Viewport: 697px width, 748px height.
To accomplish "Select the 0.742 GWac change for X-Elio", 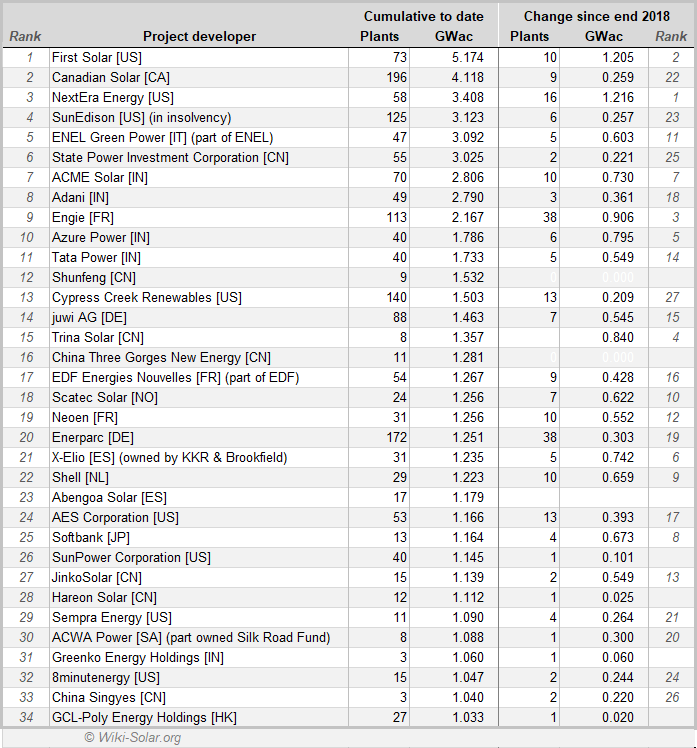I will (x=618, y=457).
